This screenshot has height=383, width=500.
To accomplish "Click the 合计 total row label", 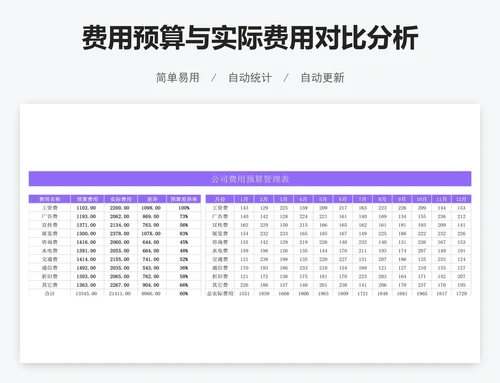I will point(50,294).
